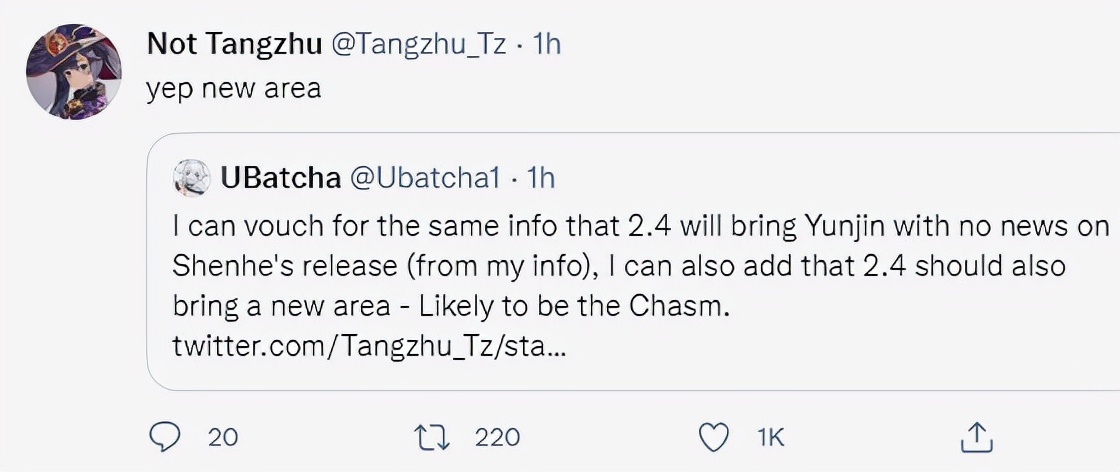This screenshot has width=1120, height=472.
Task: Click the quoted tweet's 1h timestamp
Action: [540, 178]
